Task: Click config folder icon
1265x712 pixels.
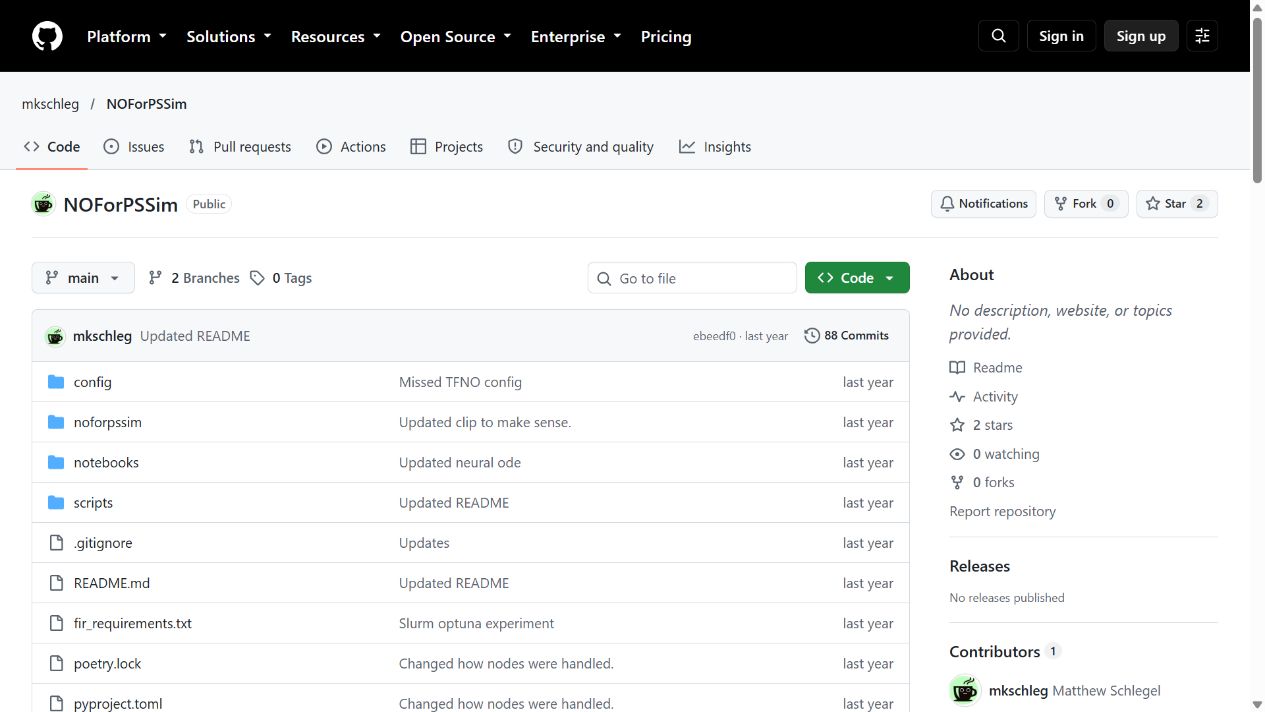Action: pos(56,382)
